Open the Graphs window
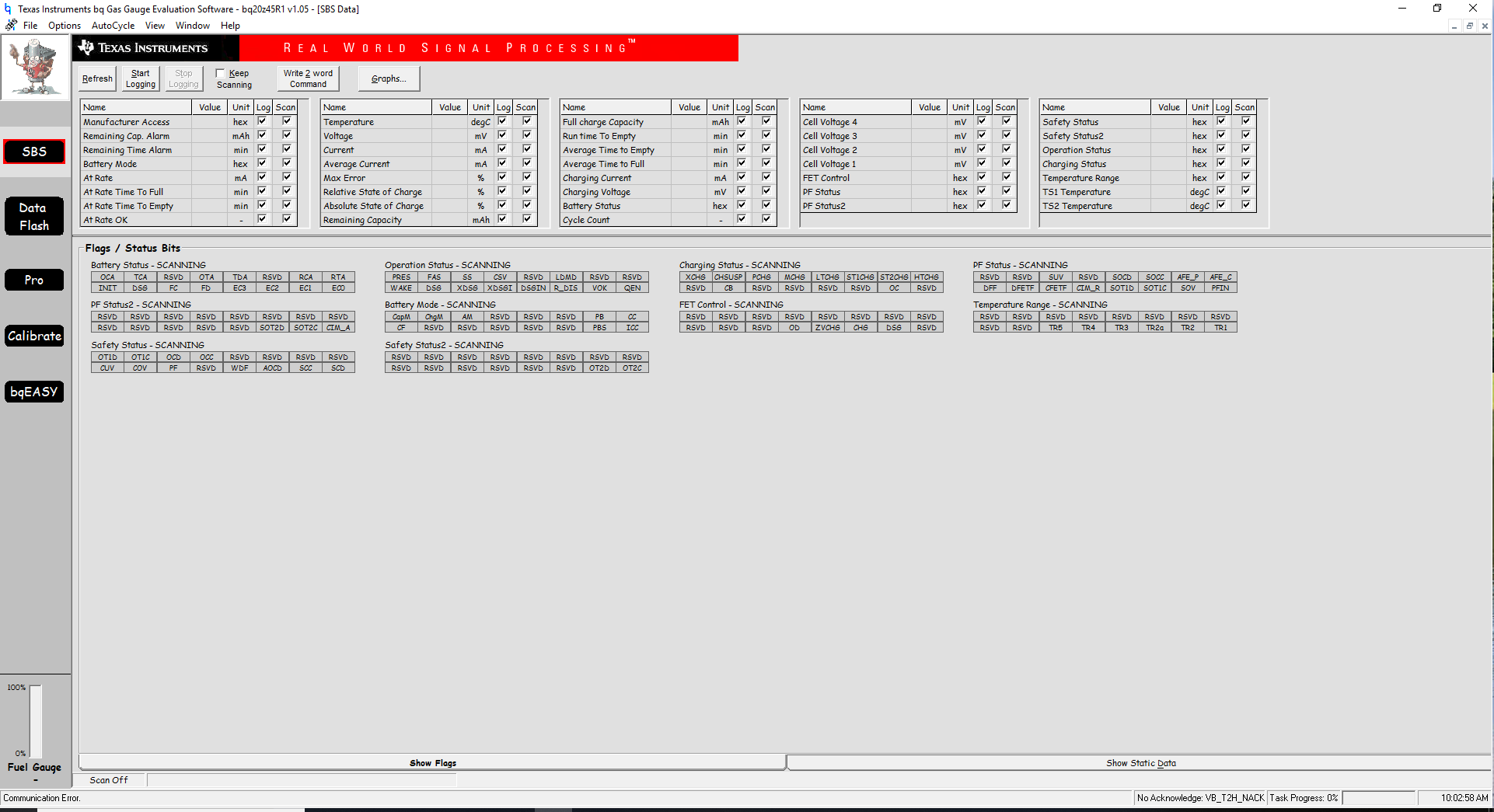Screen dimensions: 1494x812 pos(389,78)
